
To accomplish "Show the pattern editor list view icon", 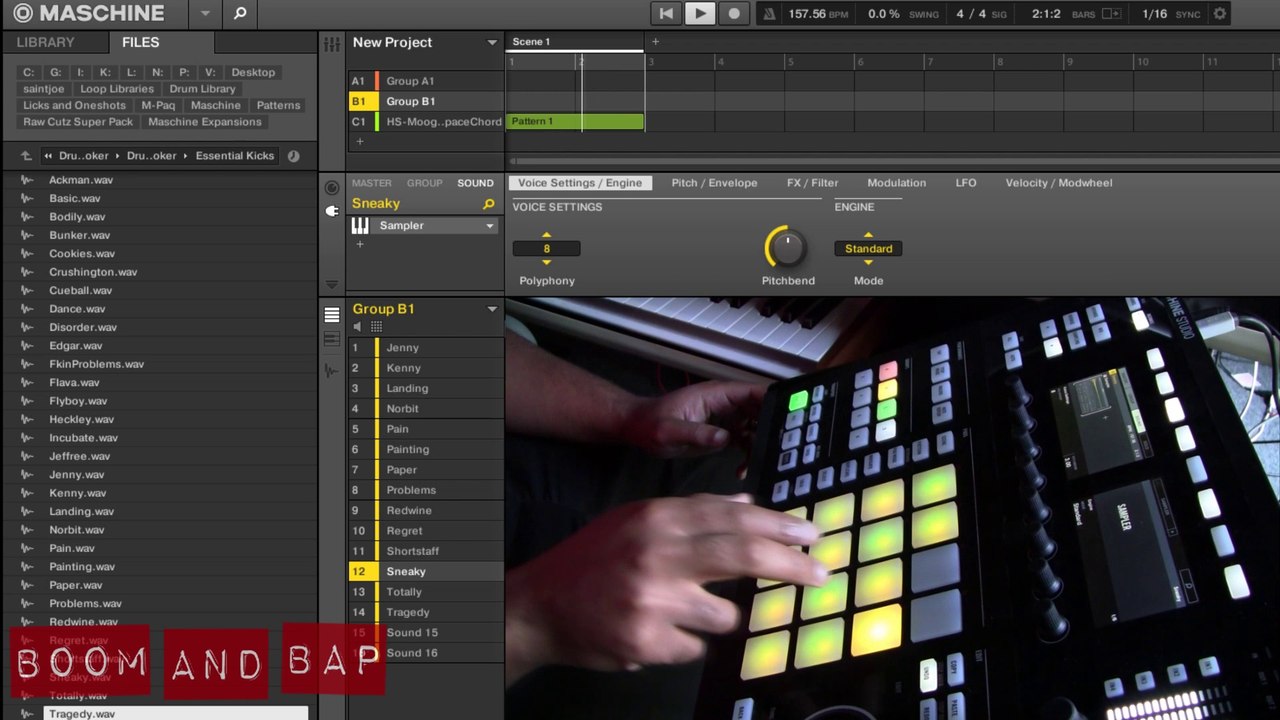I will (332, 315).
